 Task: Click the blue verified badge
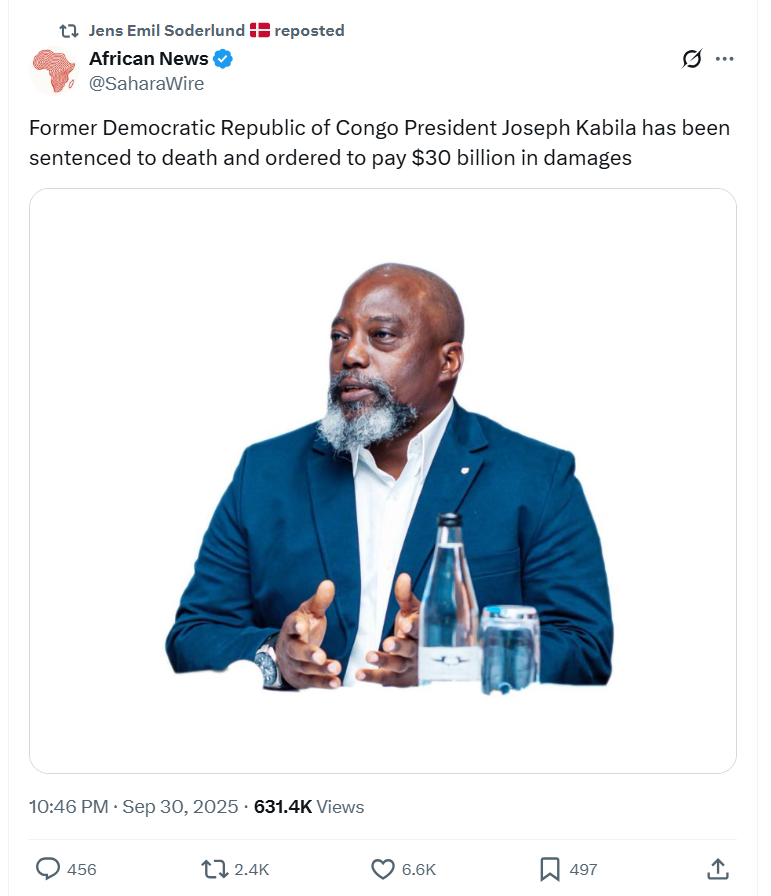point(224,59)
